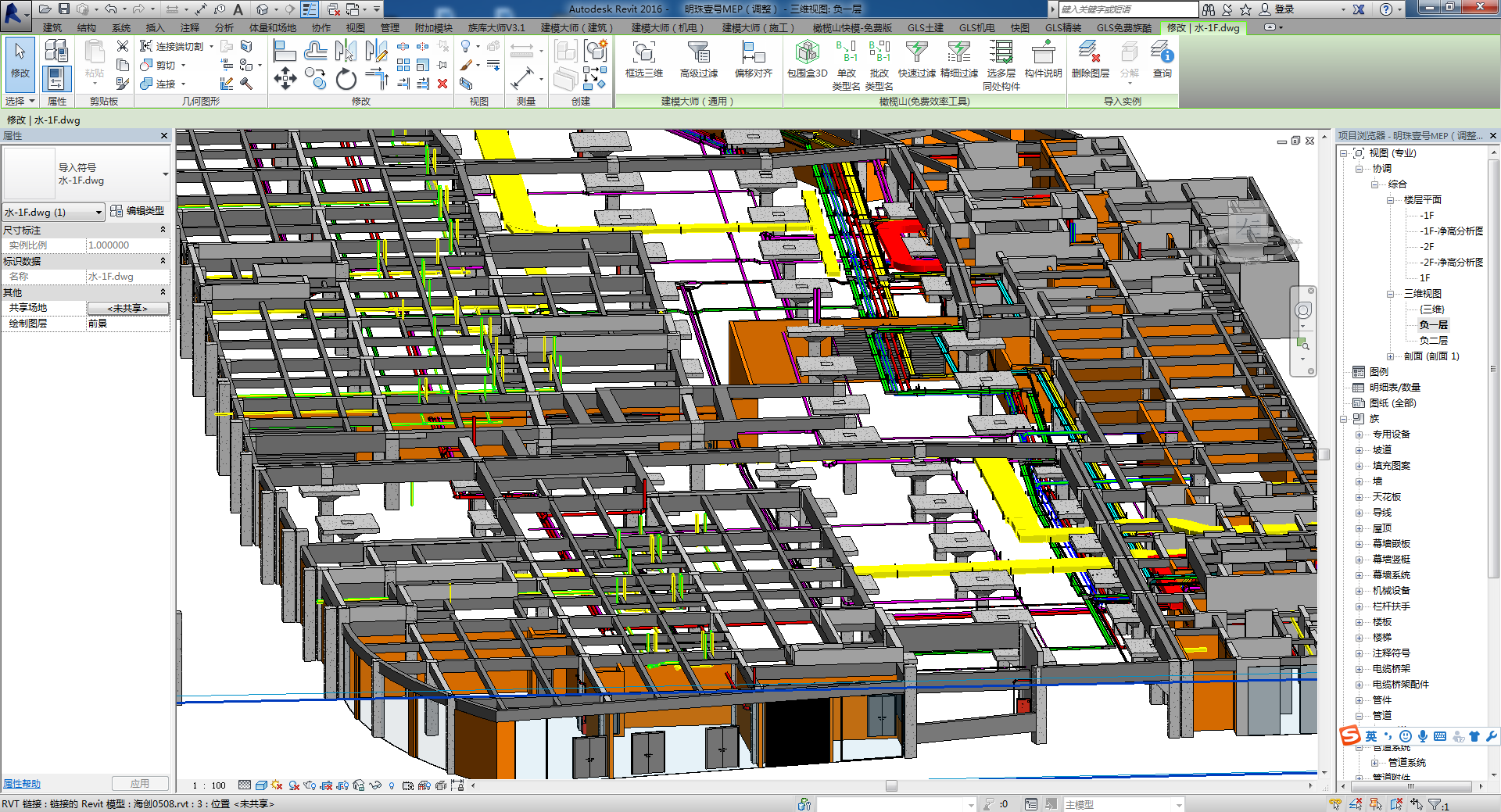Toggle the crop view icon in view bar
The width and height of the screenshot is (1501, 812).
327,785
